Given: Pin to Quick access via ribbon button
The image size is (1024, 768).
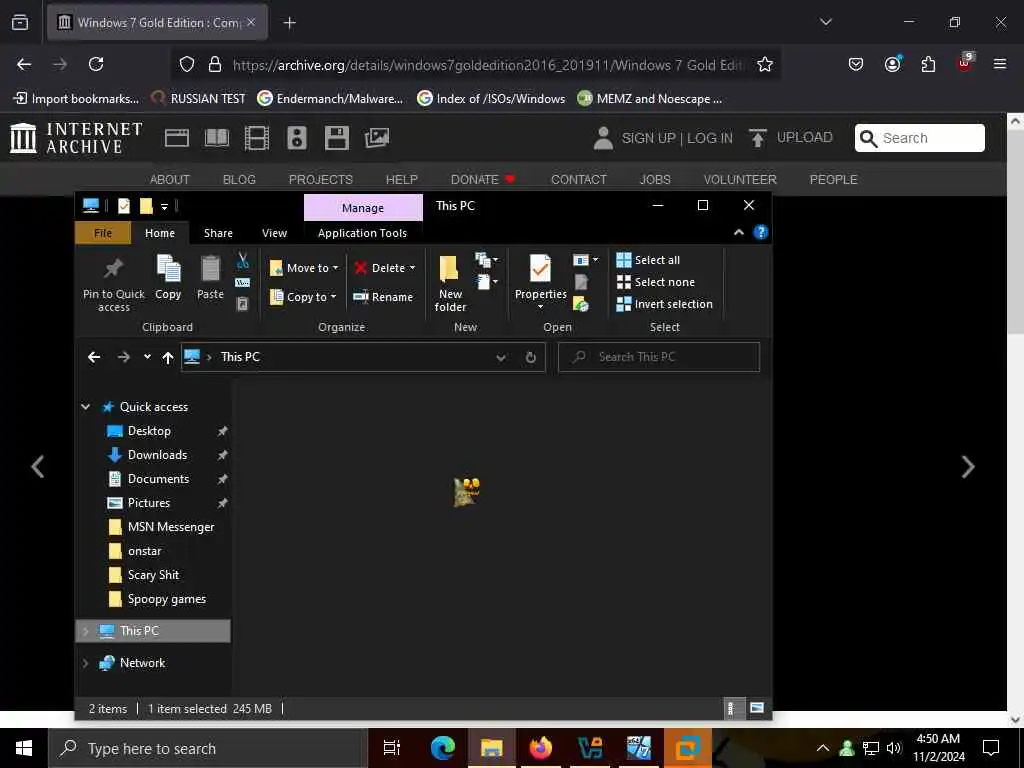Looking at the screenshot, I should click(114, 285).
